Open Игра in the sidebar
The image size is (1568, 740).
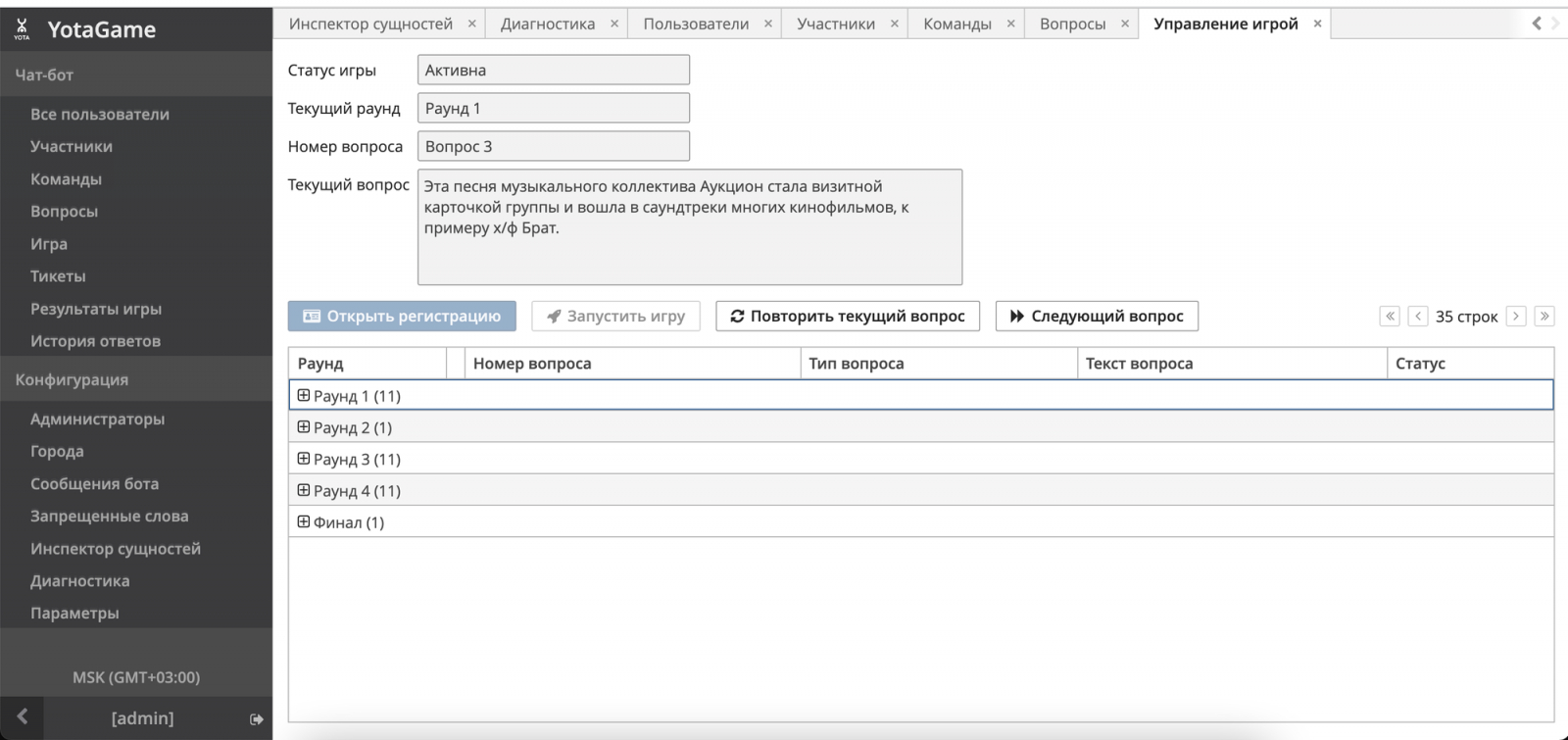(49, 243)
